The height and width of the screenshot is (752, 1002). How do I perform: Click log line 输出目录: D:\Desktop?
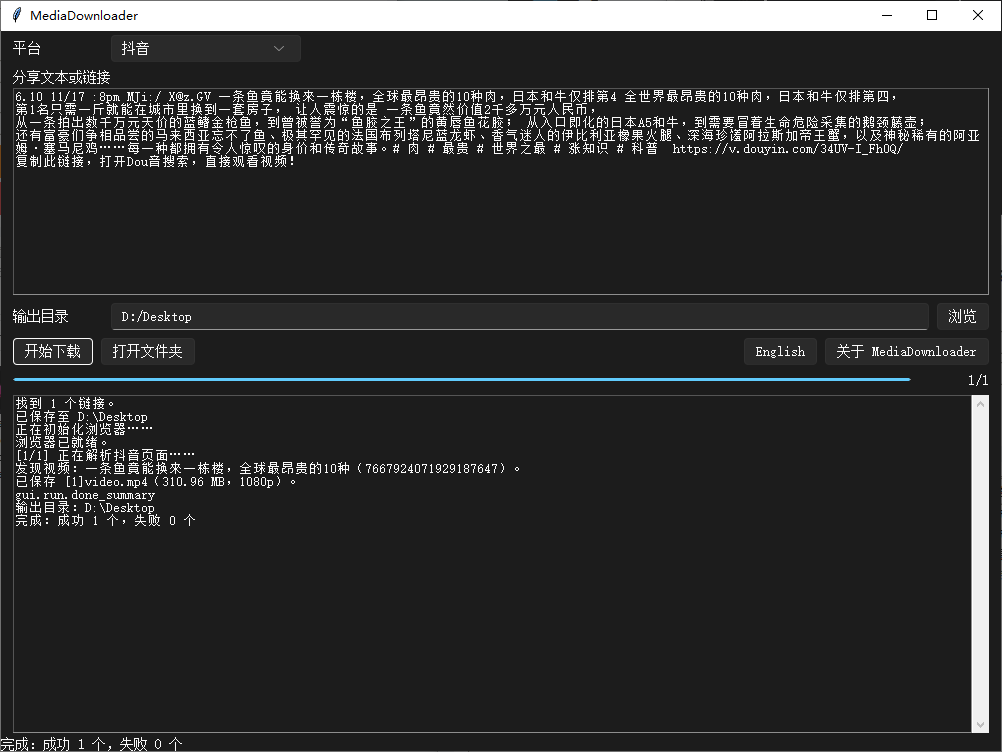point(85,507)
